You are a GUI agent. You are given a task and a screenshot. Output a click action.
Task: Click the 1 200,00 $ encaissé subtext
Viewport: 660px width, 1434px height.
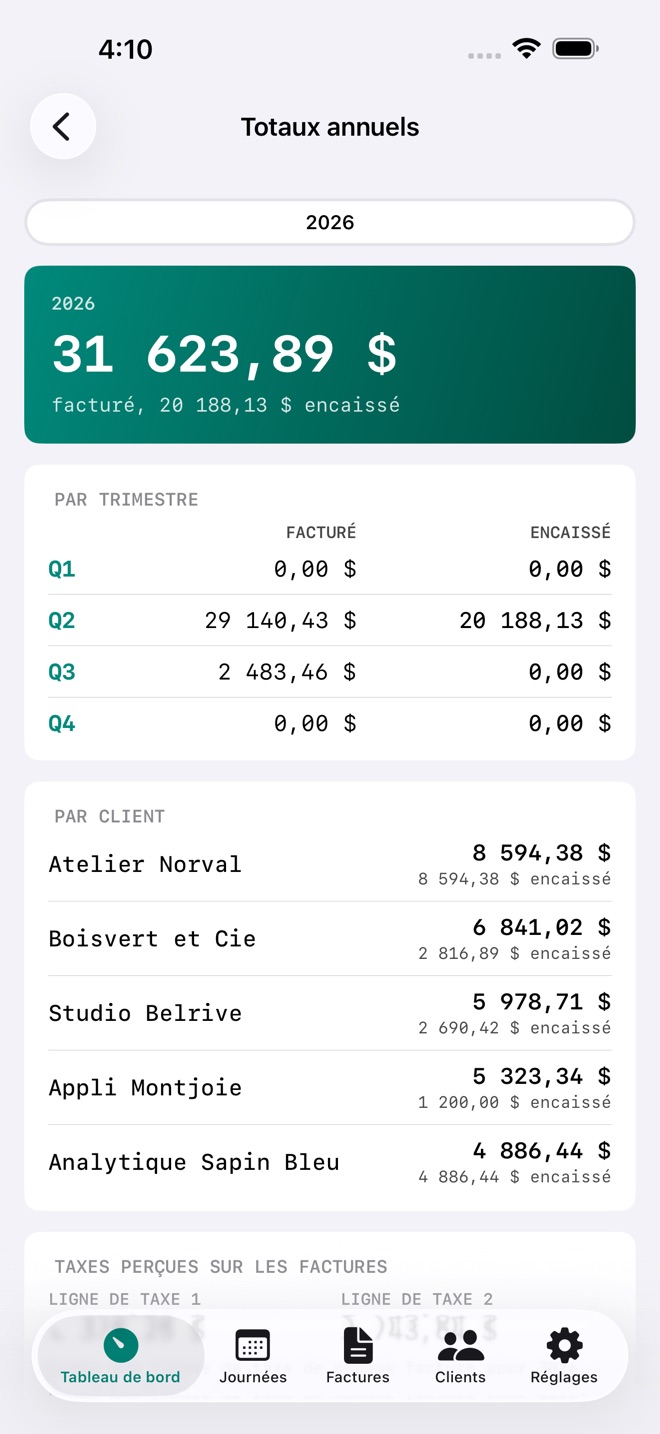(515, 1102)
